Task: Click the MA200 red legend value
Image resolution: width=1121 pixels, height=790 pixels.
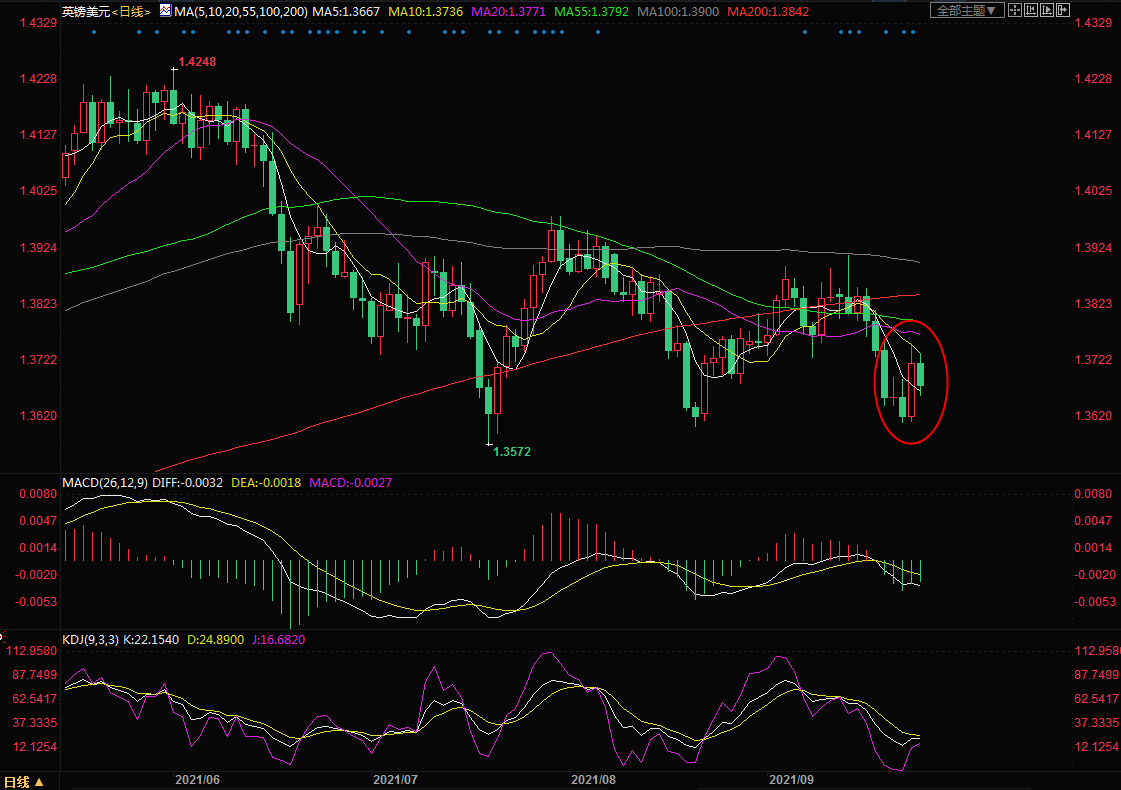Action: (768, 12)
